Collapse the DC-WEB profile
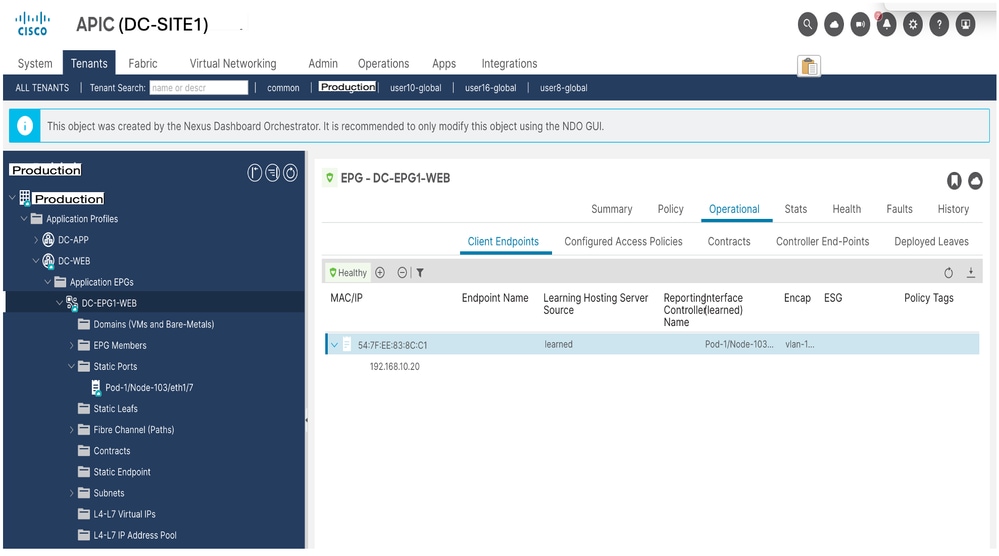This screenshot has width=999, height=556. pyautogui.click(x=36, y=261)
